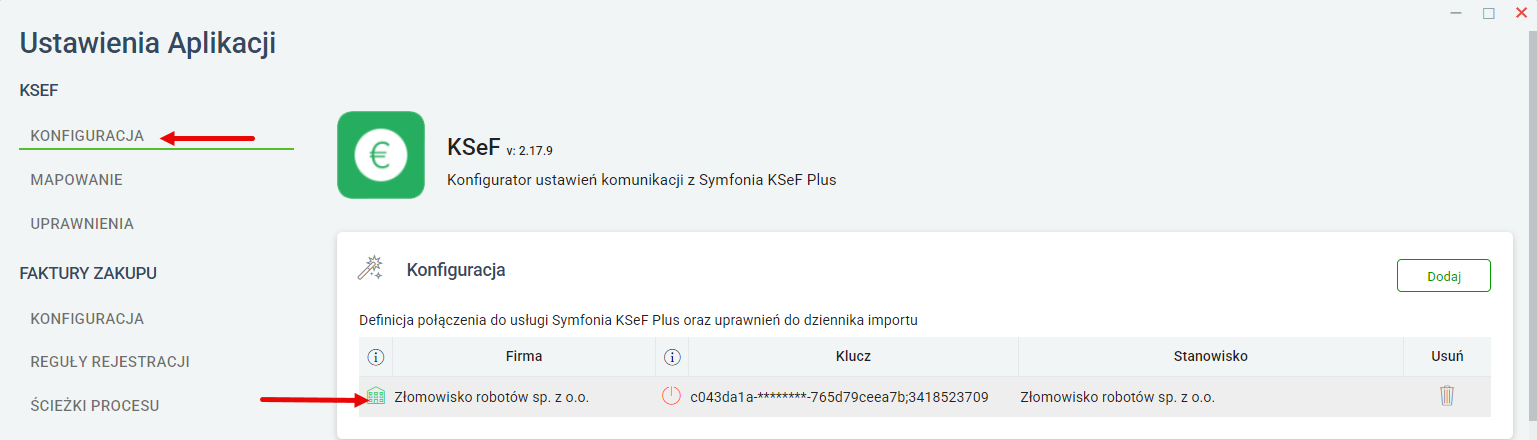Minimize the settings window
1537x440 pixels.
(x=1457, y=13)
